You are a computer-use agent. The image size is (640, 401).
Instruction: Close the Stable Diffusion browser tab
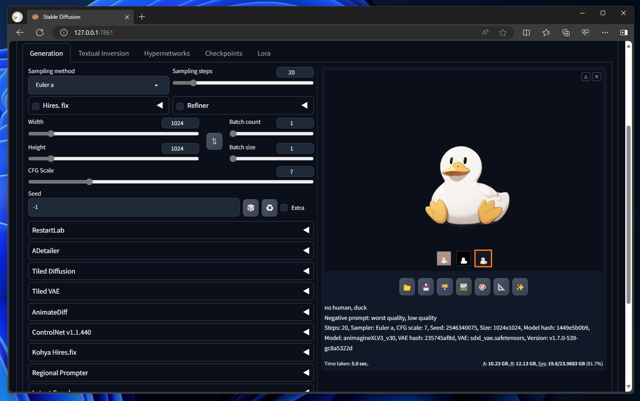[127, 17]
